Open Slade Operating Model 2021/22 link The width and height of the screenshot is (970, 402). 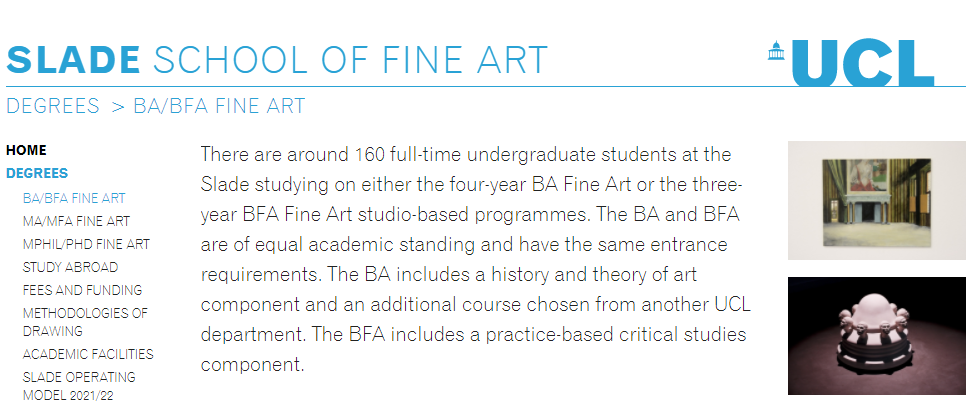pos(79,386)
